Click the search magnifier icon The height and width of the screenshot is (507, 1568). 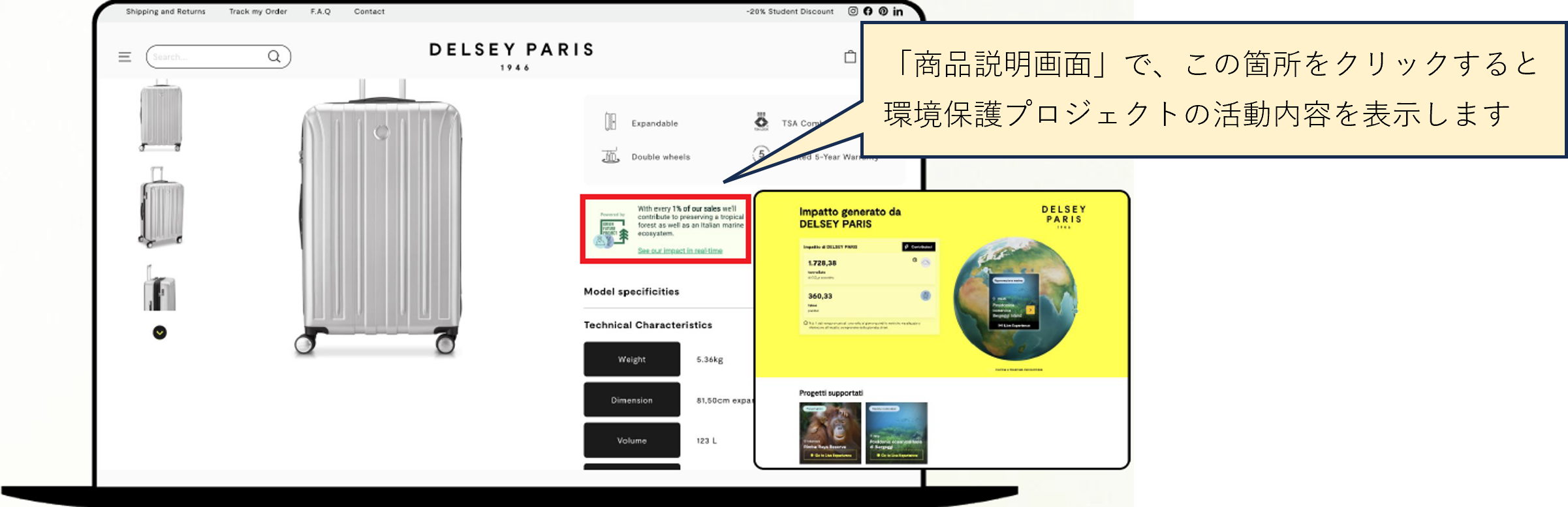pos(275,57)
